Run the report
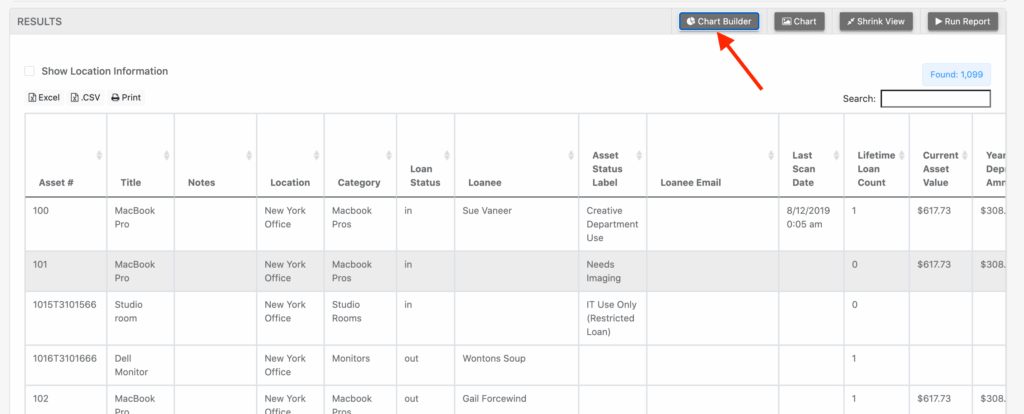 [x=963, y=22]
